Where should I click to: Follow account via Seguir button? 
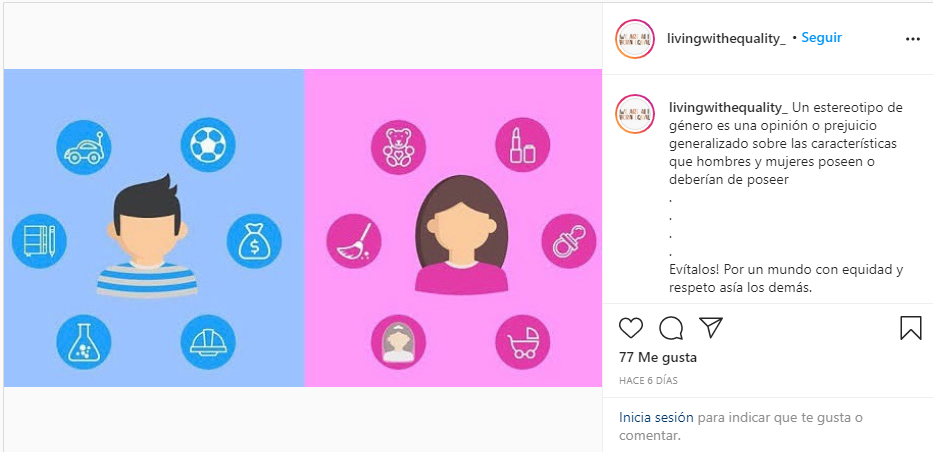(x=822, y=37)
